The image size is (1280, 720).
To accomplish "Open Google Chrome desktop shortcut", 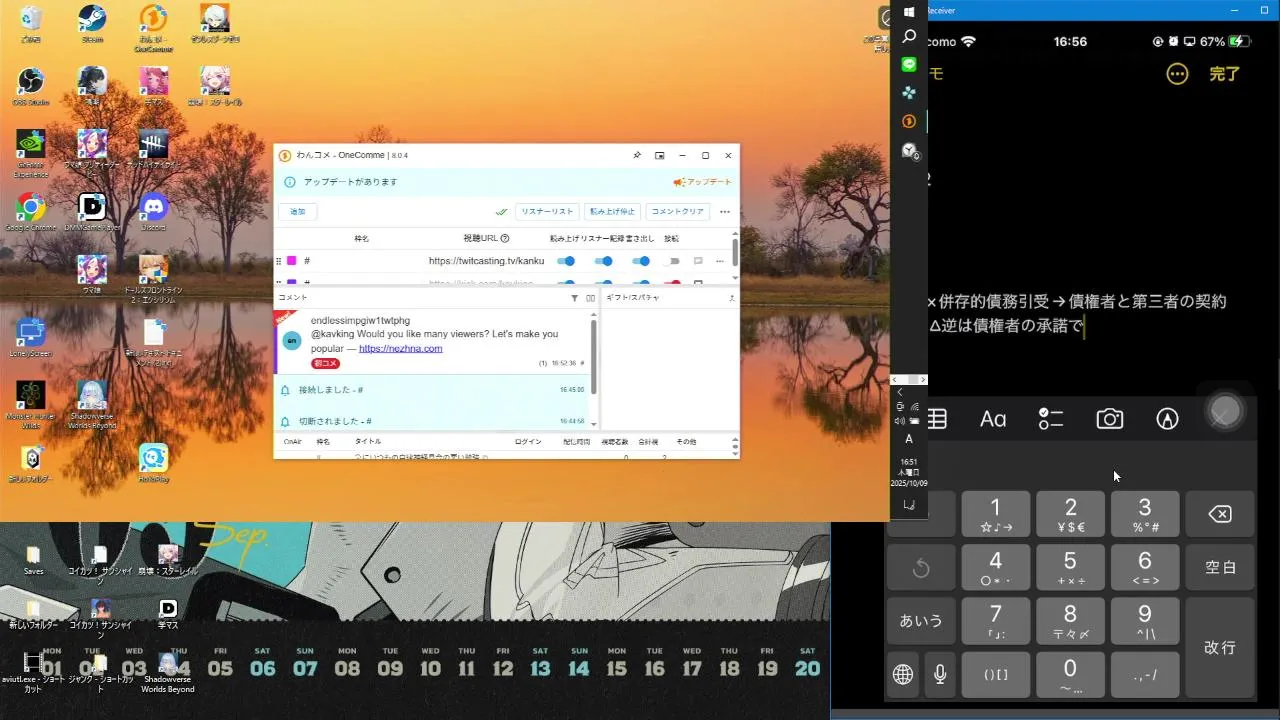I will coord(31,212).
